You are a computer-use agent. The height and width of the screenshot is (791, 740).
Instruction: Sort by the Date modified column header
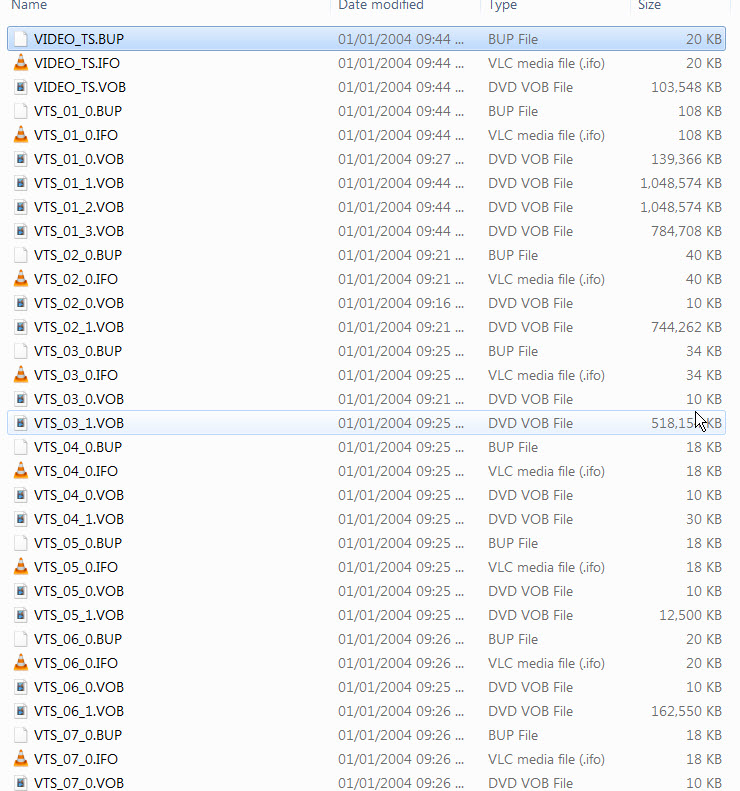click(x=381, y=6)
